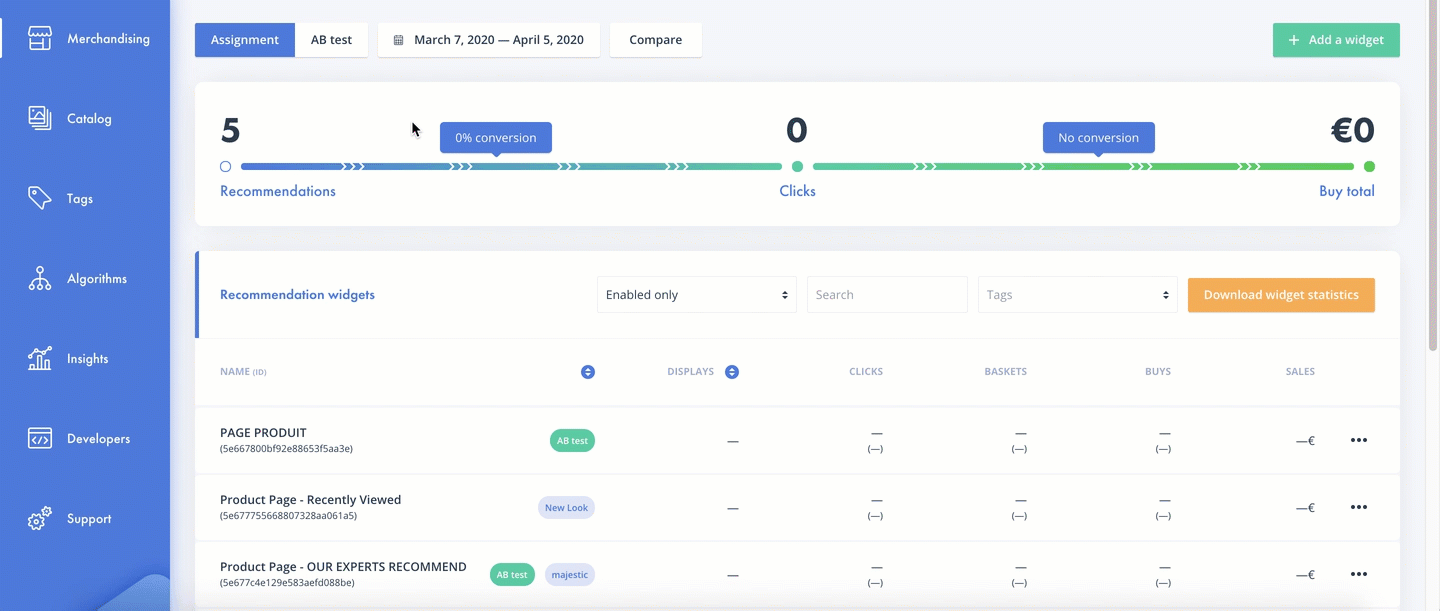
Task: Click AB test tag on OUR EXPERTS RECOMMEND
Action: (512, 574)
